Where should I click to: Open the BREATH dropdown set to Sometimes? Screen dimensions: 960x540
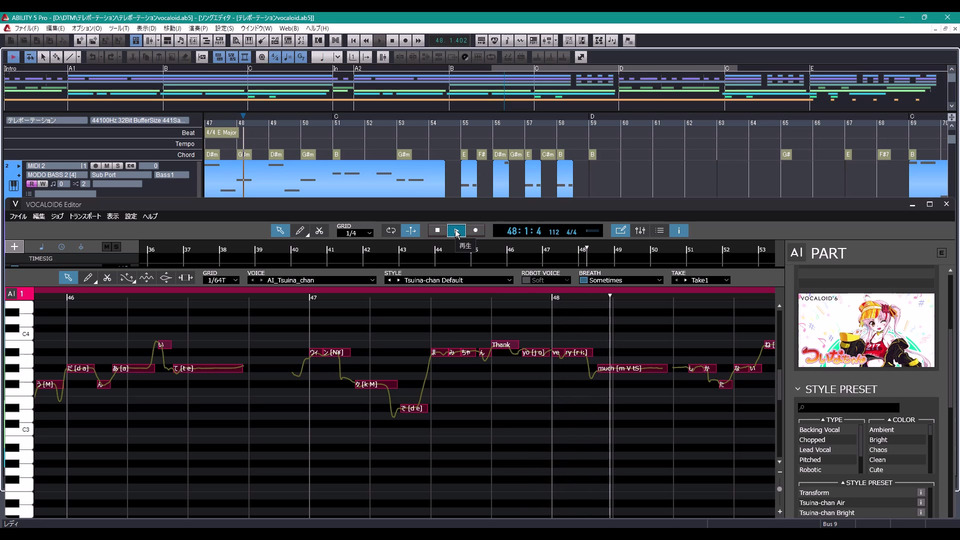[x=620, y=280]
